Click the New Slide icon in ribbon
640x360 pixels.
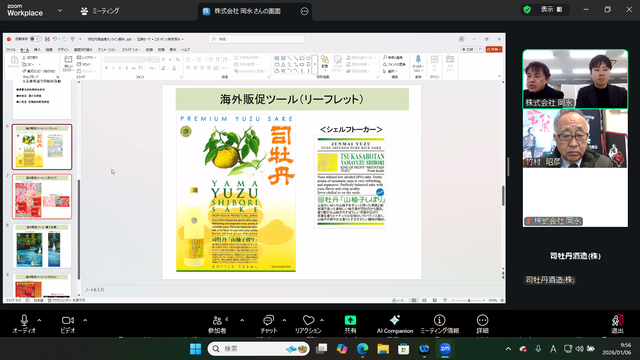coord(68,60)
